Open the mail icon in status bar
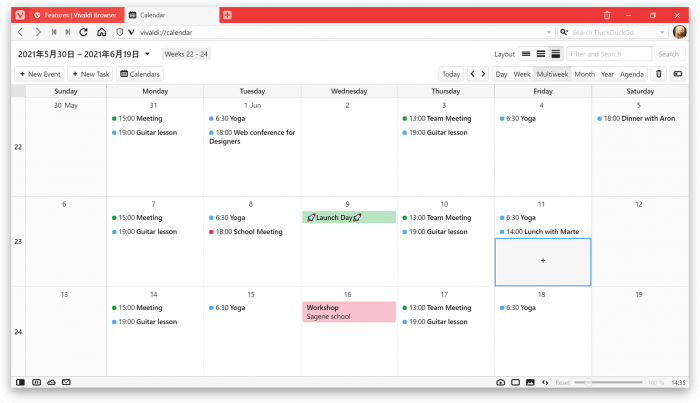Image resolution: width=700 pixels, height=403 pixels. click(66, 382)
